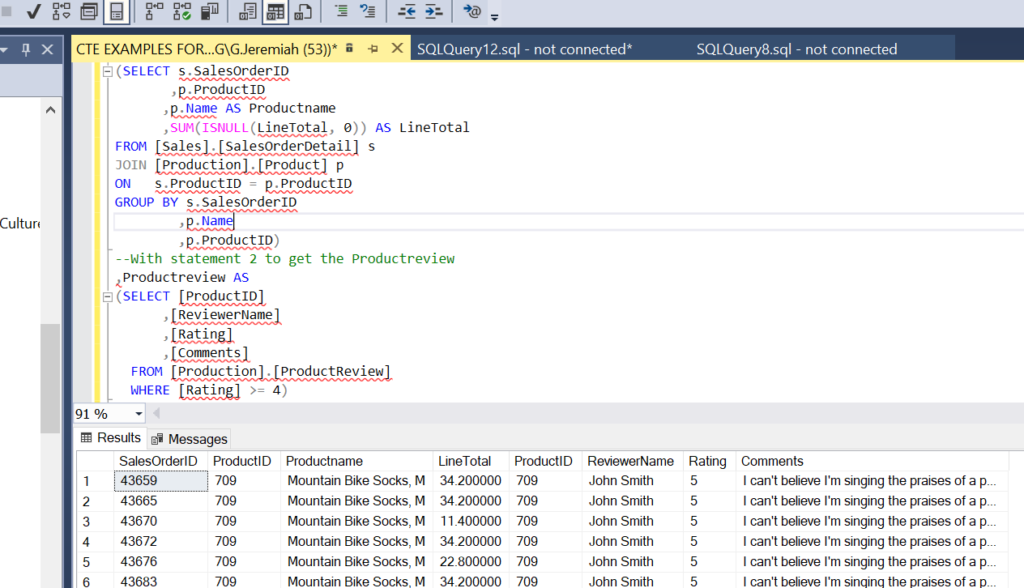Comment out the selected lines
This screenshot has height=588, width=1024.
(x=341, y=12)
